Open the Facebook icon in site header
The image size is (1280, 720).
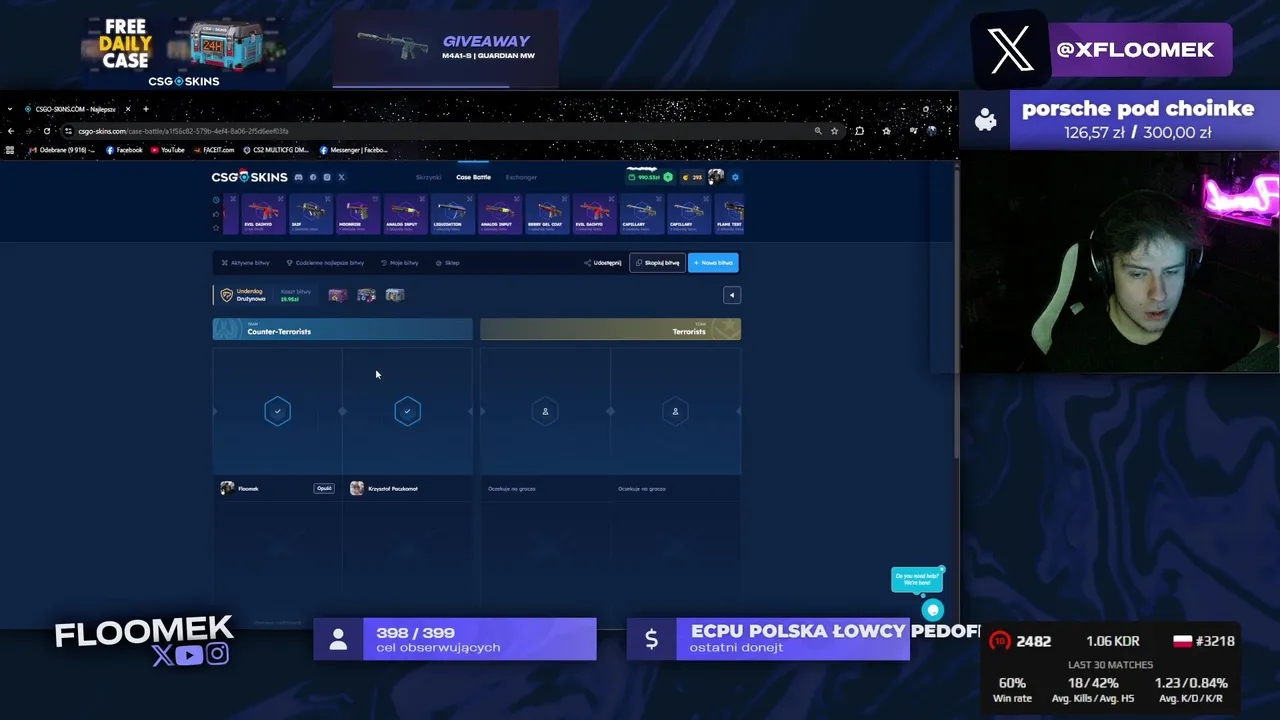[x=313, y=177]
